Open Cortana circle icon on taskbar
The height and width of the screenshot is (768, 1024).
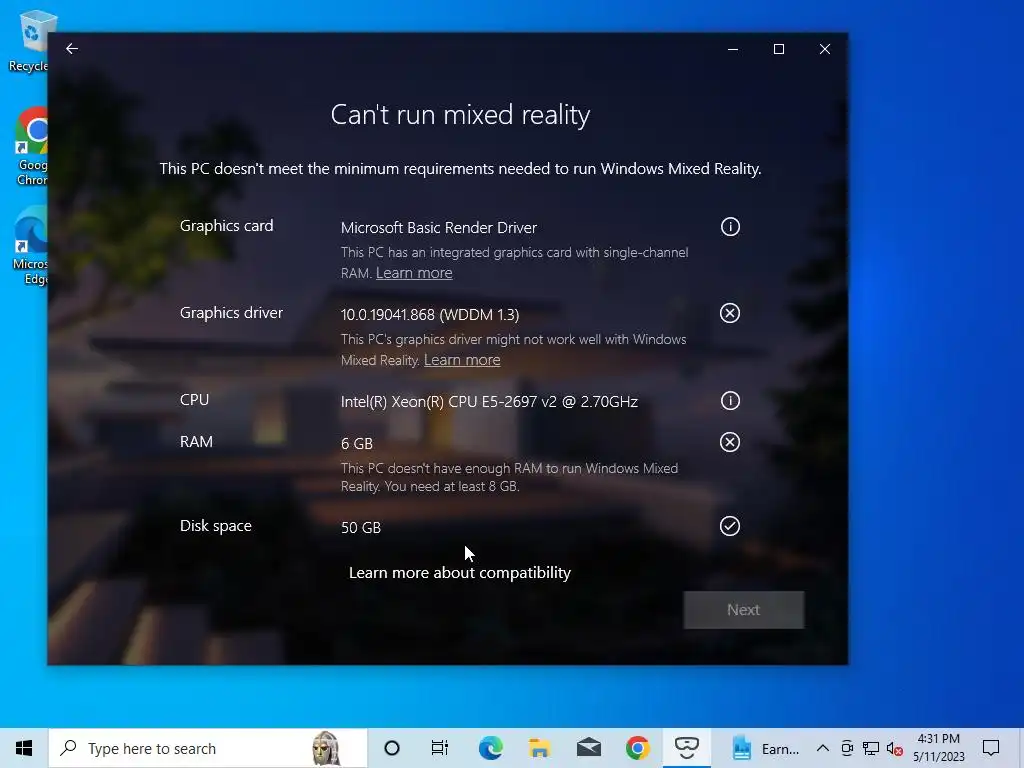point(392,748)
